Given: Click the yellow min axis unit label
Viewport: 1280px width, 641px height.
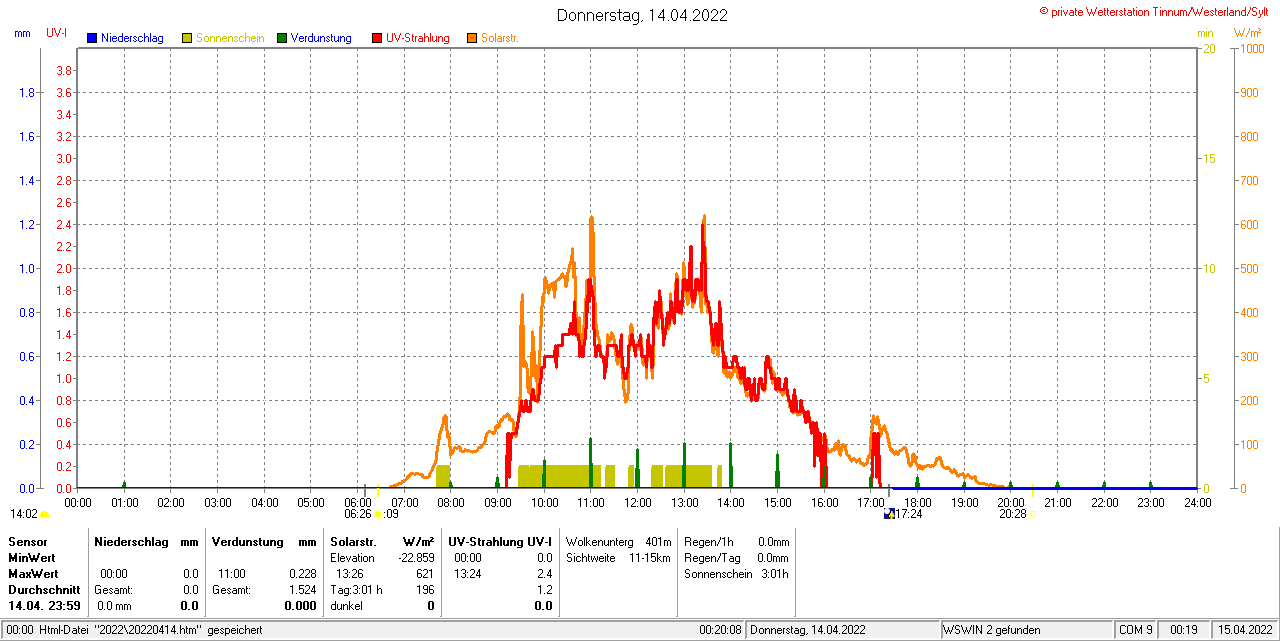Looking at the screenshot, I should pos(1205,33).
